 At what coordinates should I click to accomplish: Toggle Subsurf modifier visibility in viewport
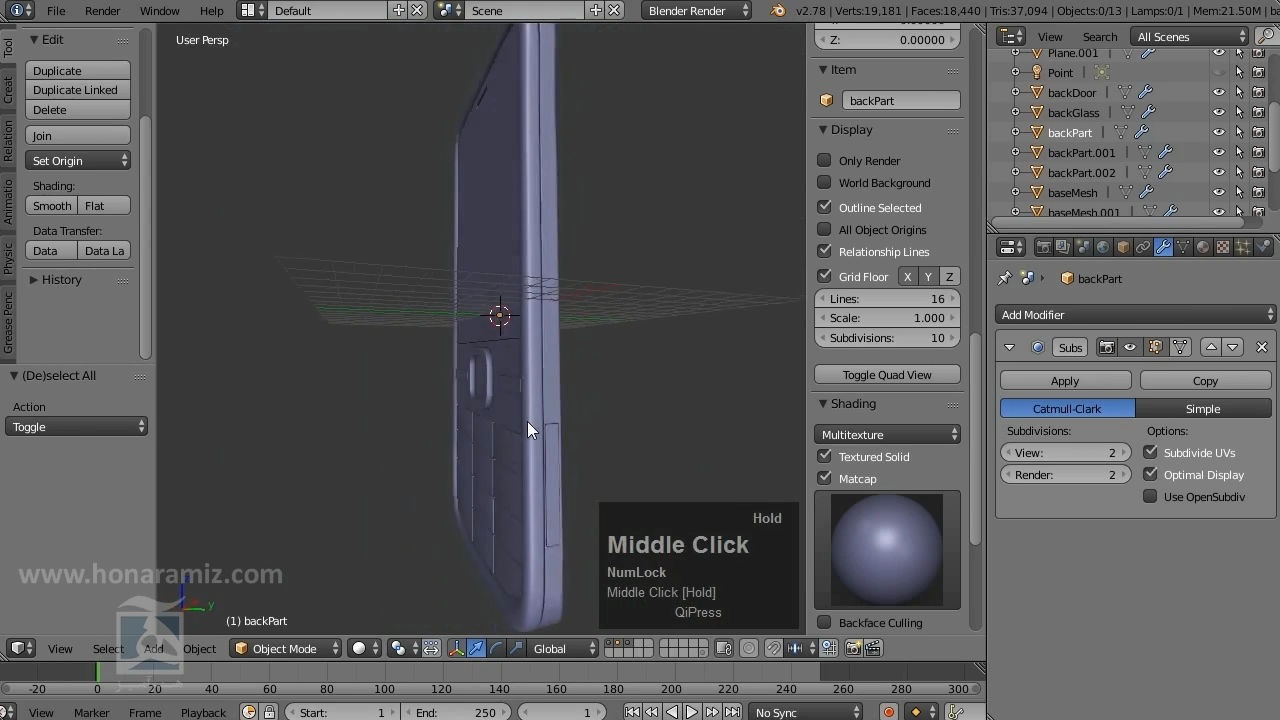tap(1130, 347)
